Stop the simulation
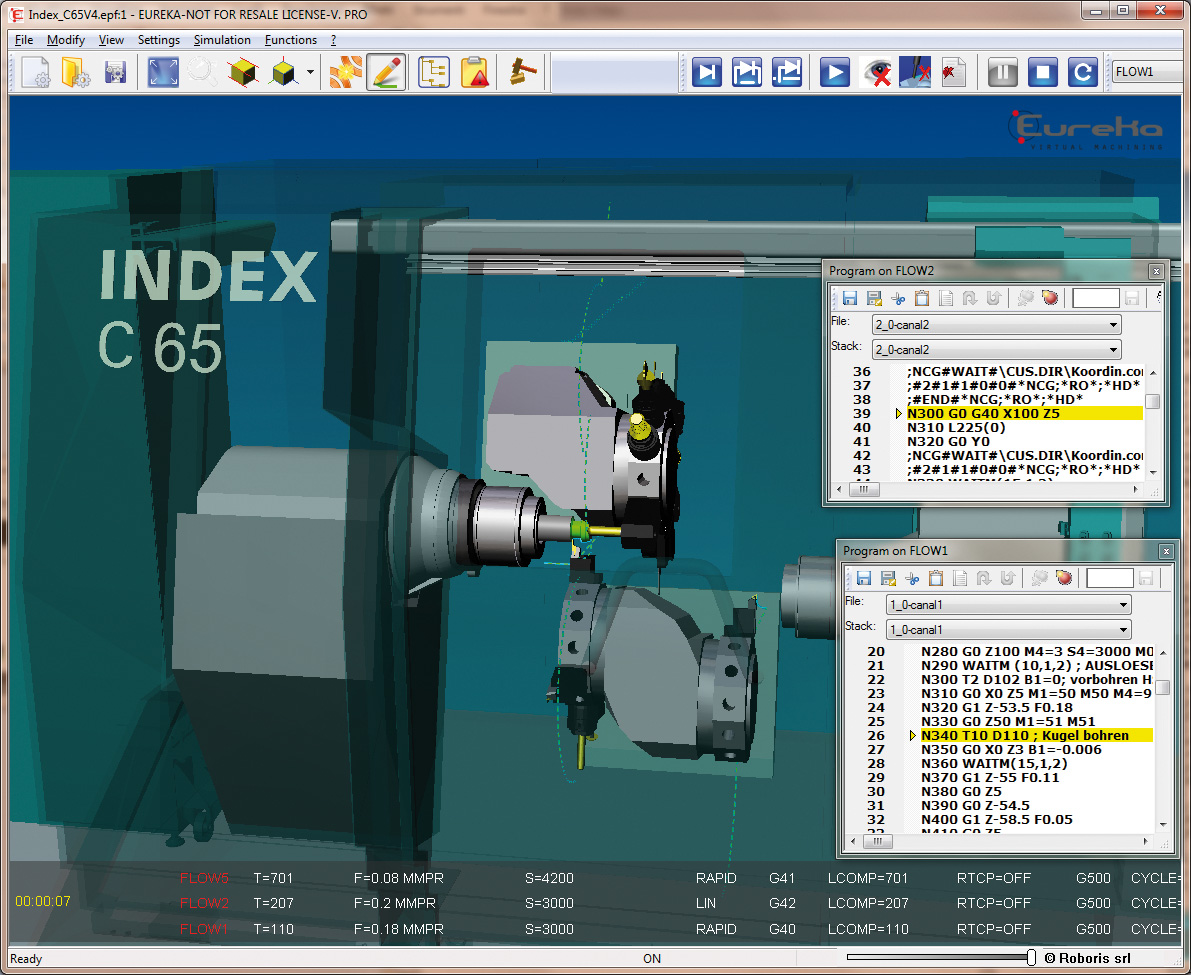 pyautogui.click(x=1043, y=73)
